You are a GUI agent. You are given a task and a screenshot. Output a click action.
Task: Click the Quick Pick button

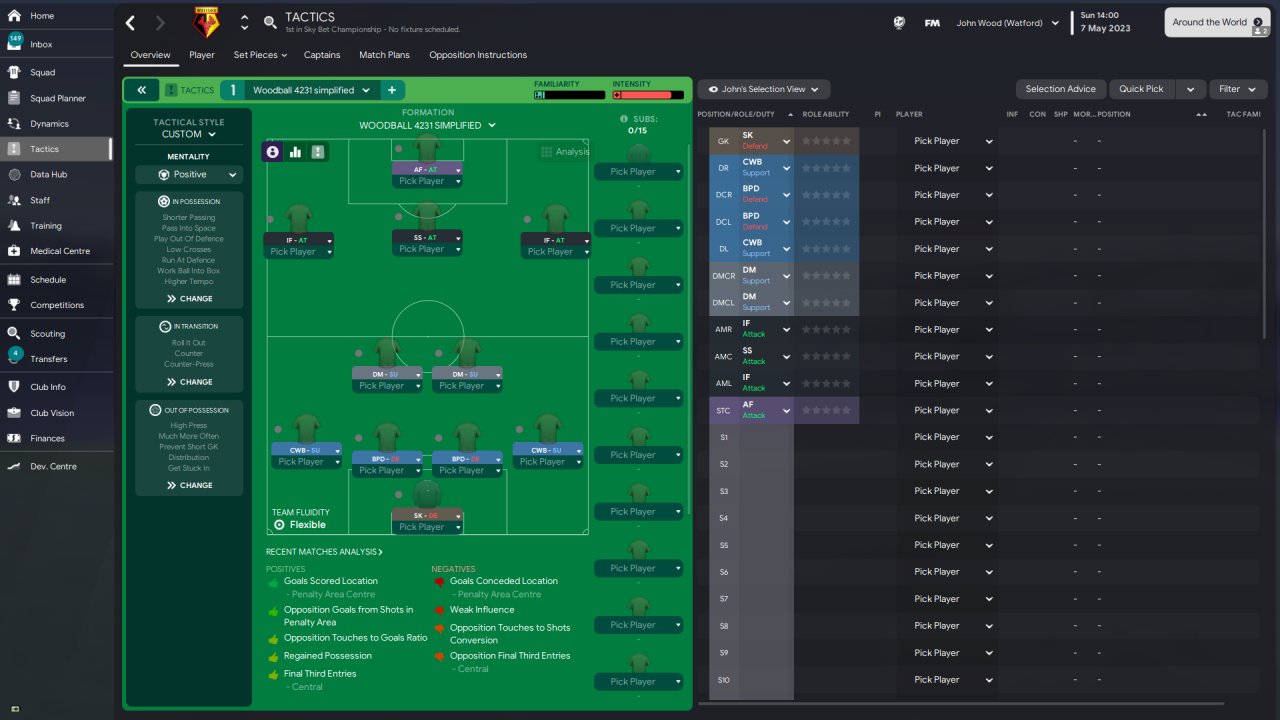1142,89
